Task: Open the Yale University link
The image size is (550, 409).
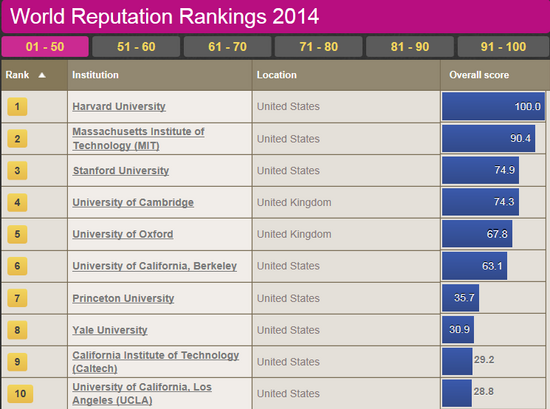Action: click(110, 330)
